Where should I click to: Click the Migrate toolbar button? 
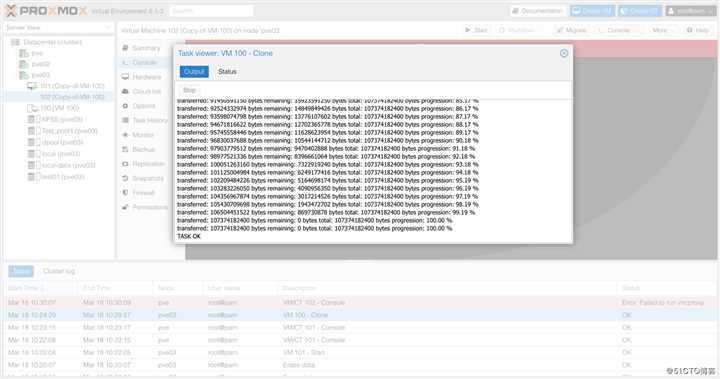pyautogui.click(x=571, y=30)
